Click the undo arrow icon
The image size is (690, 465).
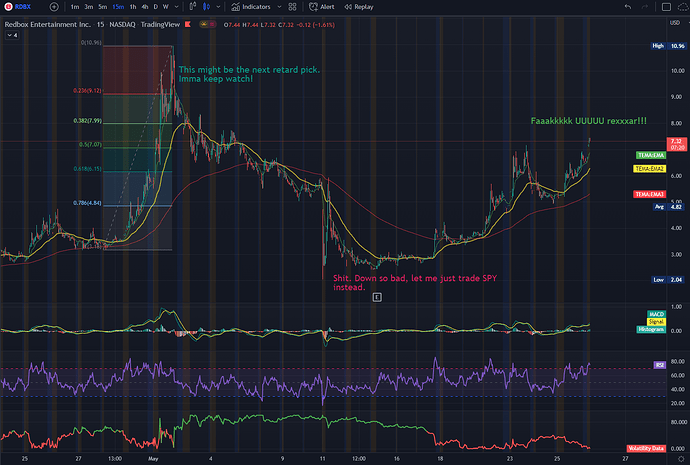pos(628,7)
